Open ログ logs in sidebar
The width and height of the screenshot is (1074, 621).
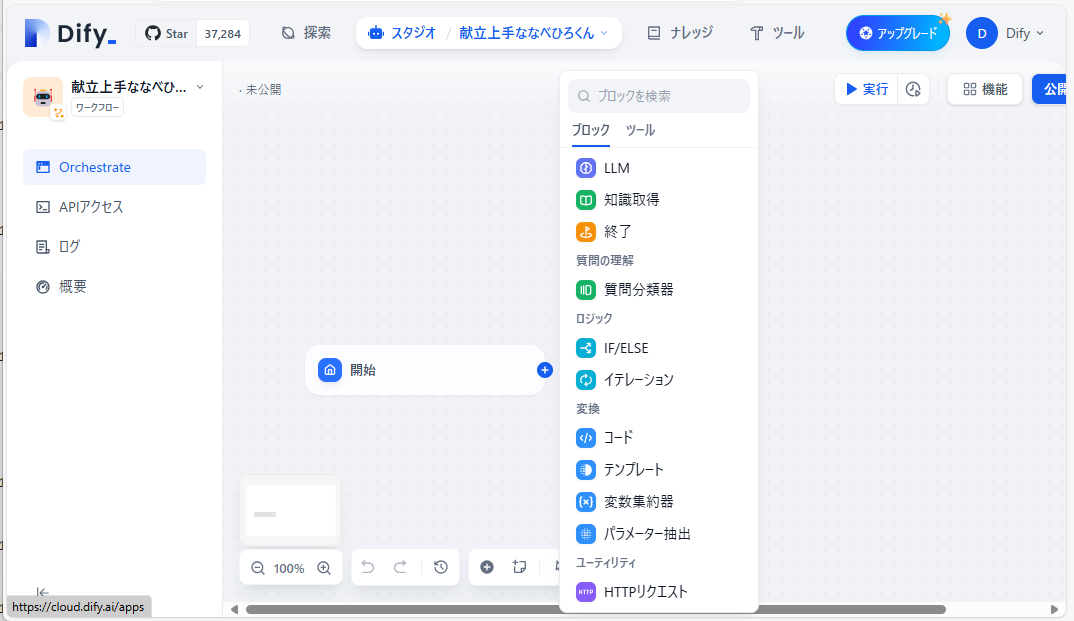click(114, 246)
